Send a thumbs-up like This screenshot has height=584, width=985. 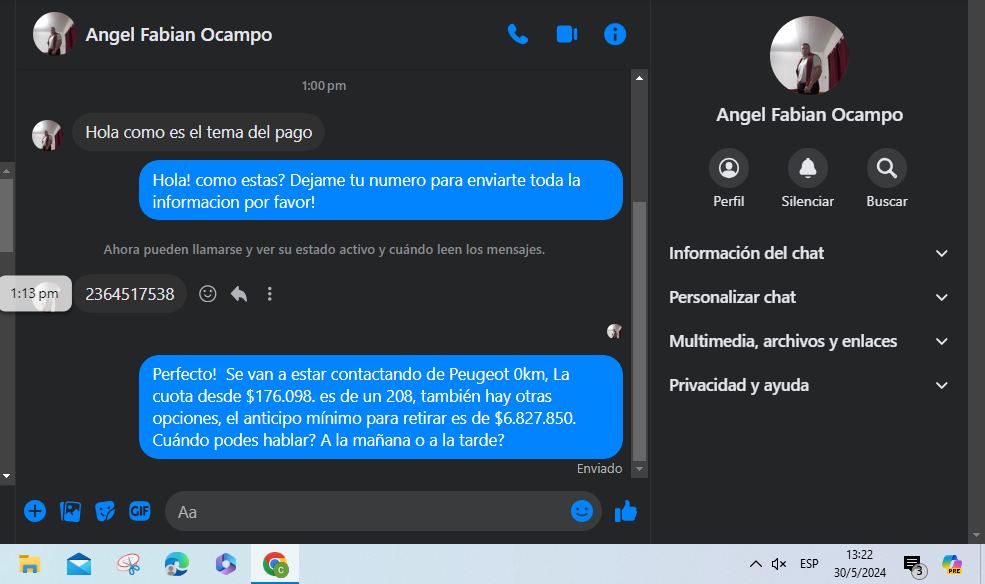(626, 511)
